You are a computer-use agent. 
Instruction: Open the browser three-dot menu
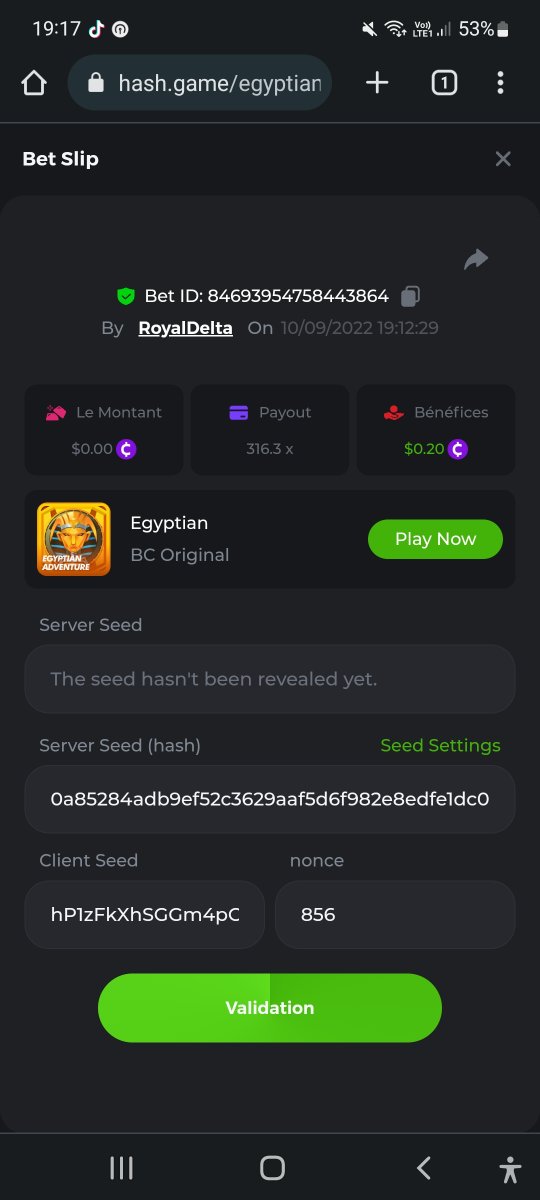[x=500, y=83]
